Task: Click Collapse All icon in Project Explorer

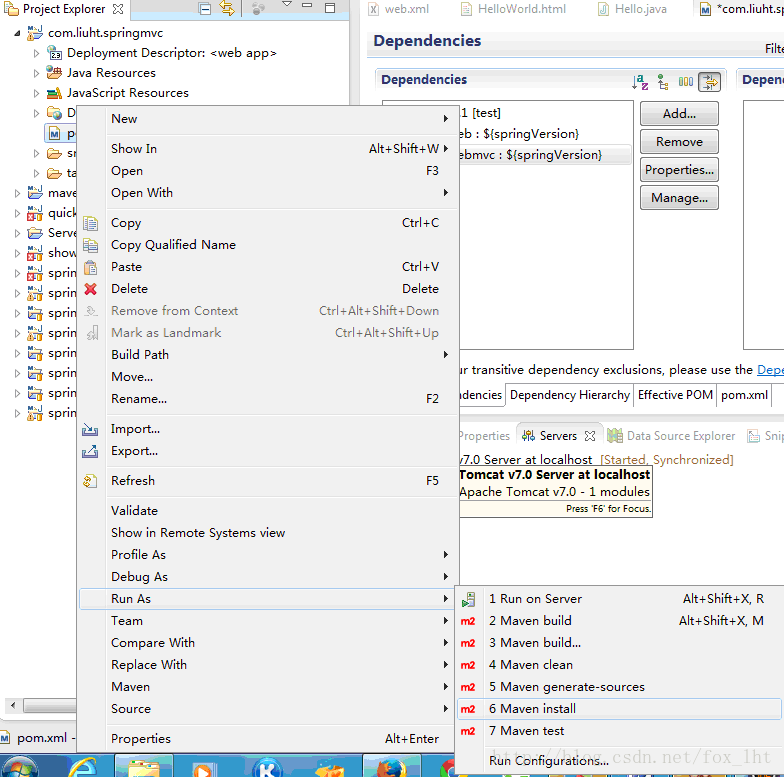Action: tap(204, 8)
